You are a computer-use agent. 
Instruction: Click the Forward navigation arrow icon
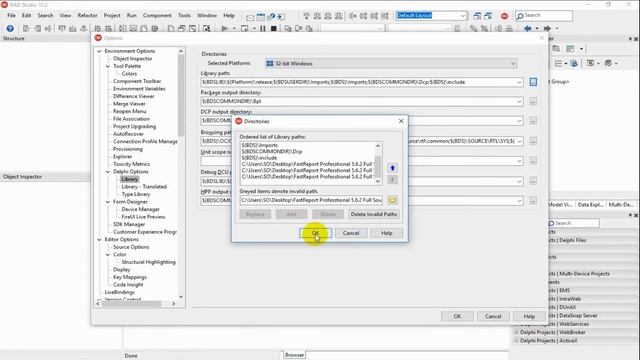coord(547,29)
